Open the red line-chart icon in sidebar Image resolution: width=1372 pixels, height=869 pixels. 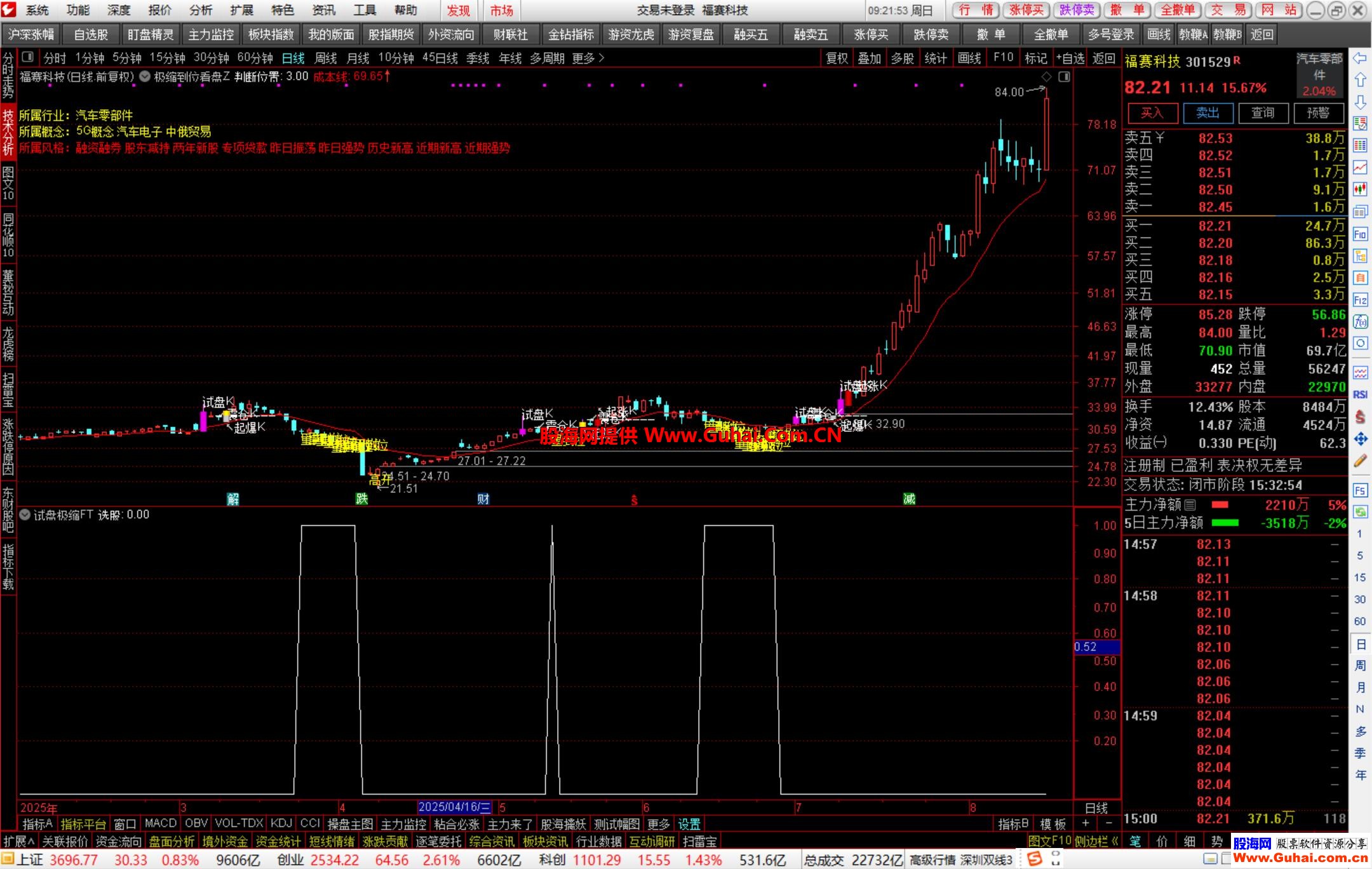pos(1360,167)
